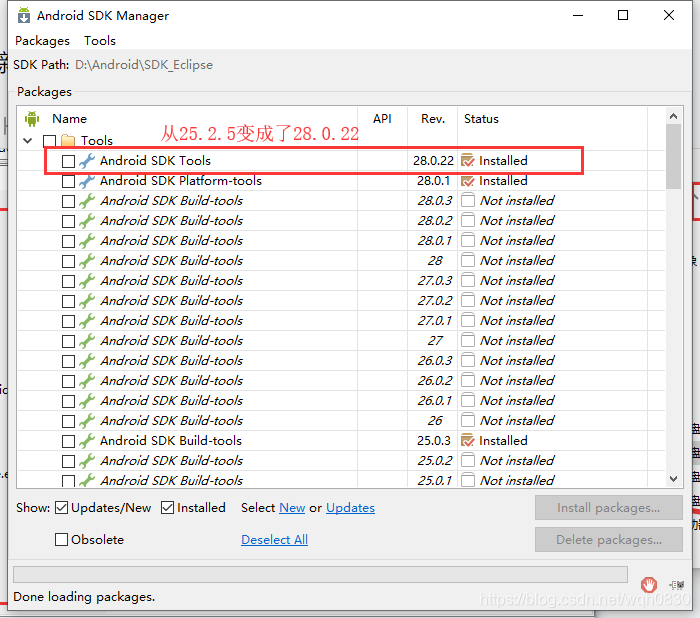Click wrench icon of Build-tools 27.0.1
The height and width of the screenshot is (618, 700).
(x=87, y=321)
